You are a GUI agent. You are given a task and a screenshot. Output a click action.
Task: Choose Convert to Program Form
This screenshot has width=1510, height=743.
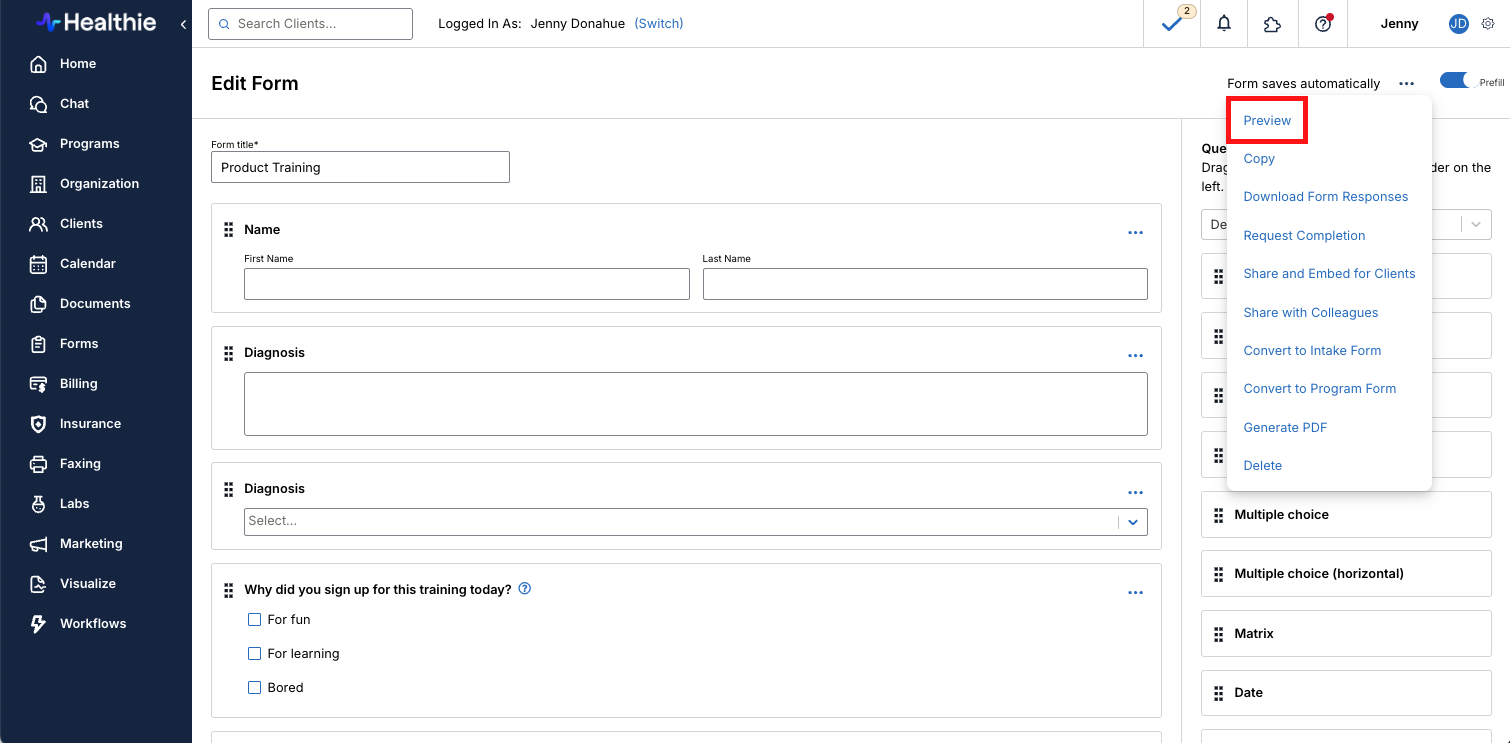[x=1319, y=389]
